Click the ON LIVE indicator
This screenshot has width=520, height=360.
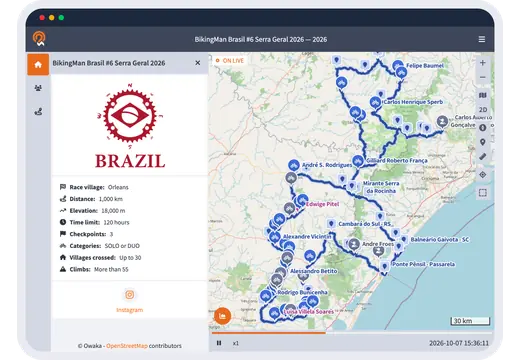(230, 61)
